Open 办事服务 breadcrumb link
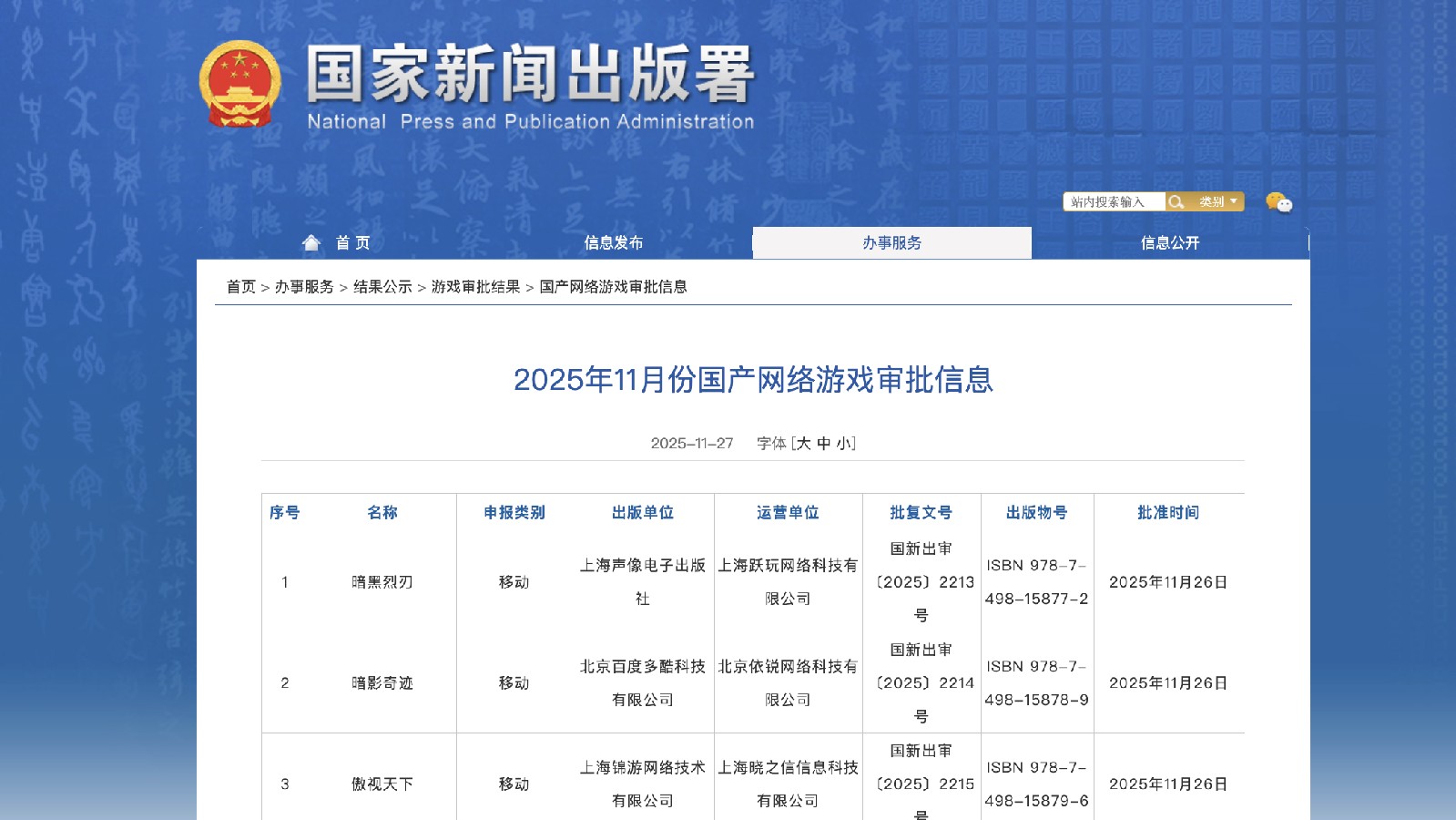 click(304, 286)
